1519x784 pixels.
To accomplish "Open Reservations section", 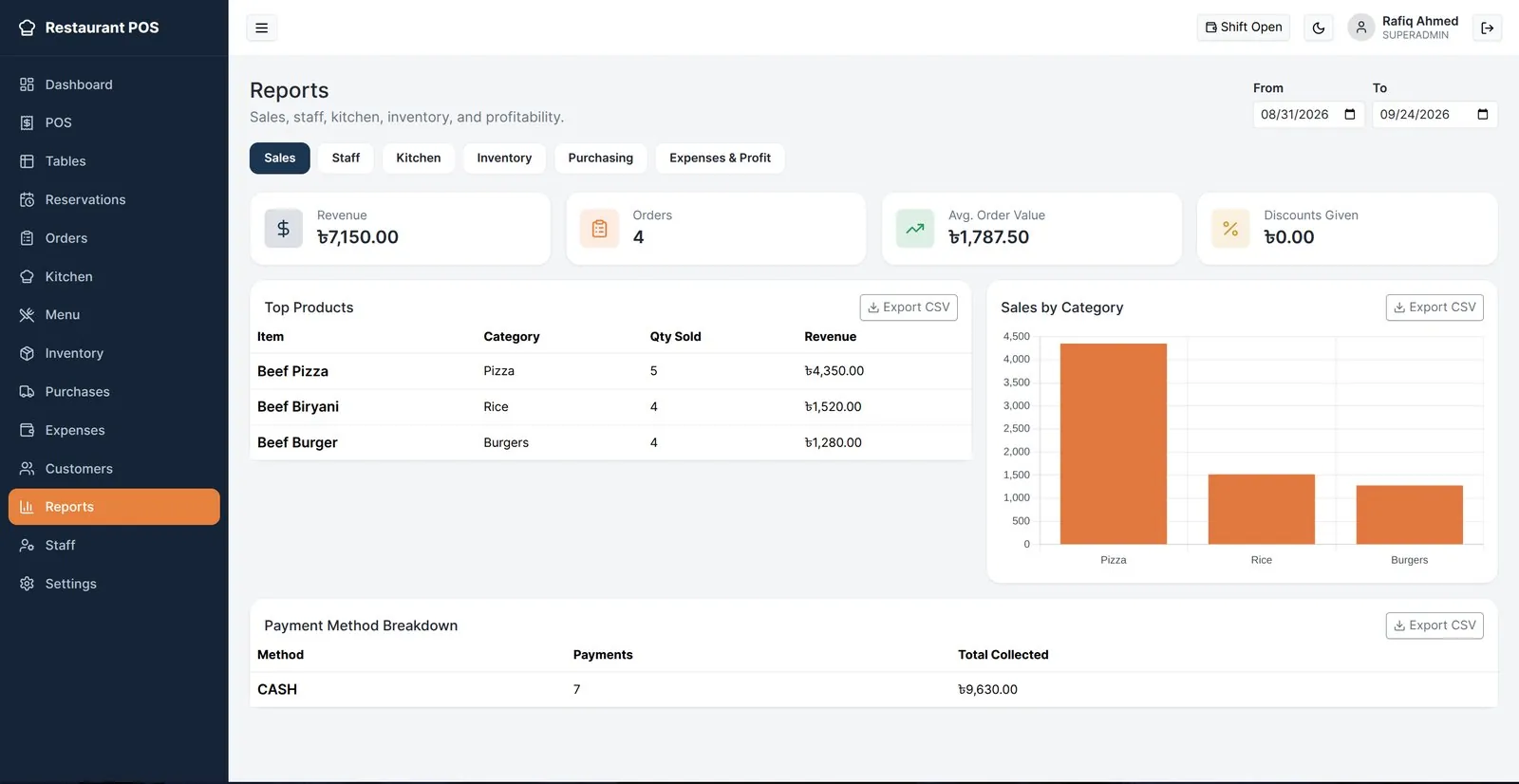I will pos(114,199).
